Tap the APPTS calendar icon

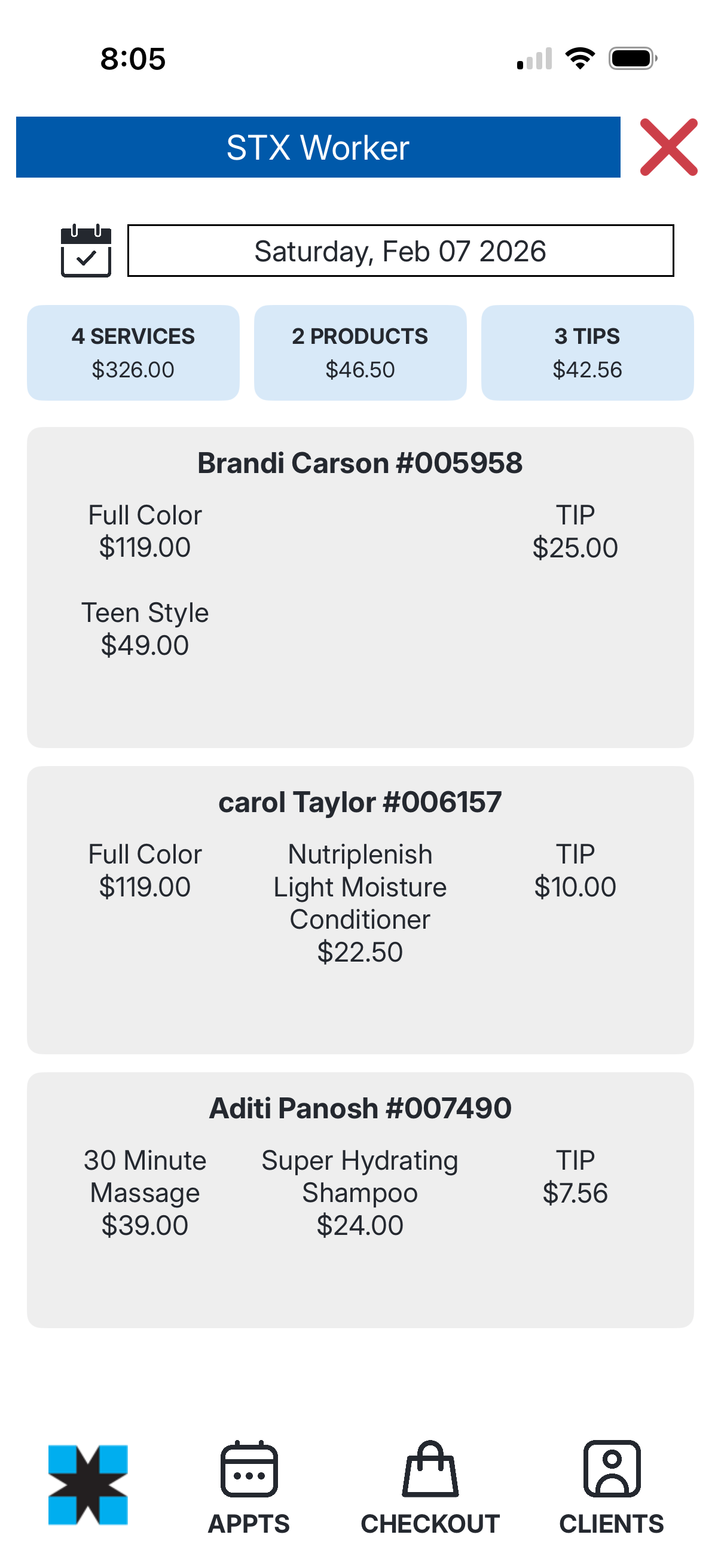pyautogui.click(x=249, y=1469)
